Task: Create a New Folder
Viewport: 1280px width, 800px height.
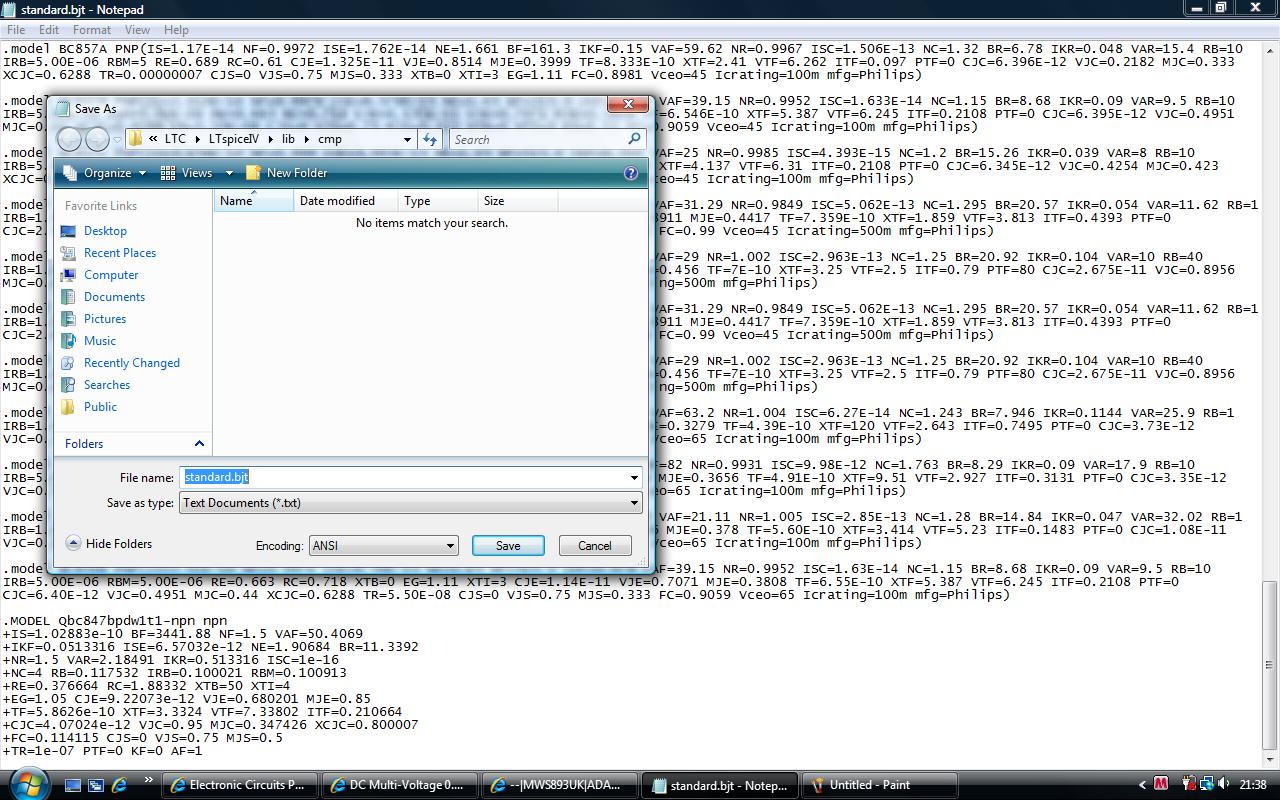Action: click(x=286, y=173)
